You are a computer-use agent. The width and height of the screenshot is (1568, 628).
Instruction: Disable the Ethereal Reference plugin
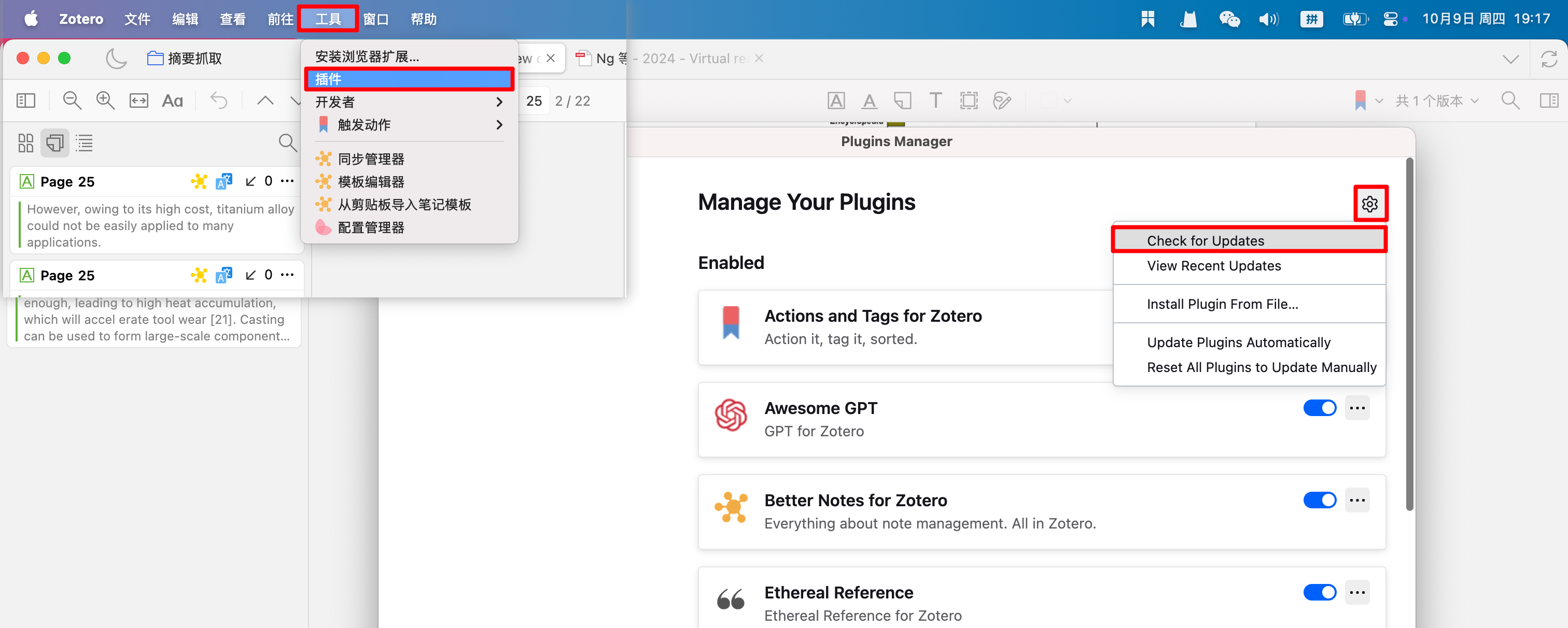click(x=1319, y=592)
